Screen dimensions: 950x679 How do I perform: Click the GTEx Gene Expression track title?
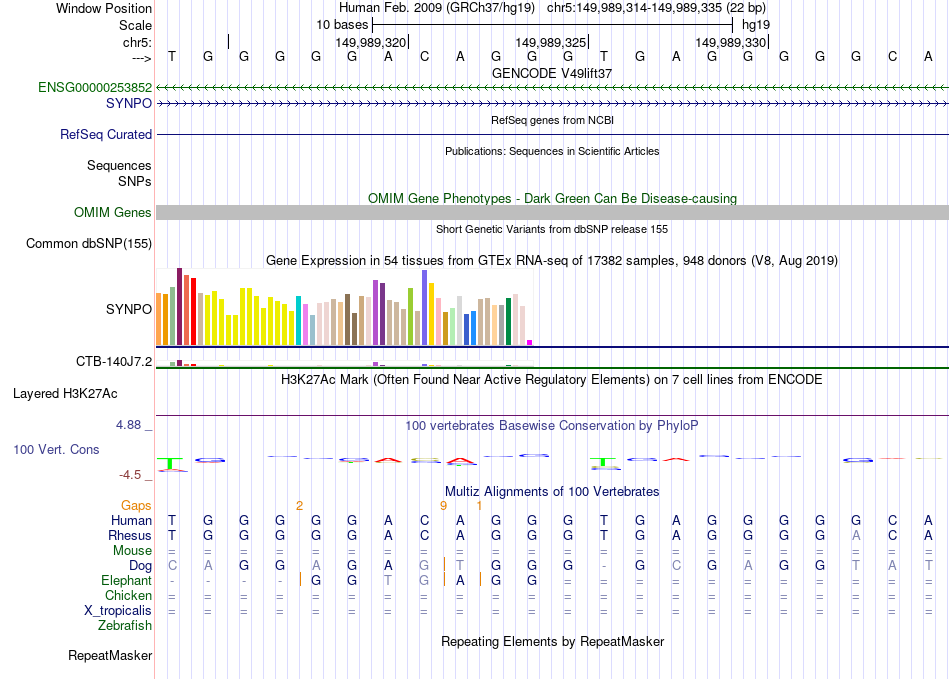click(x=552, y=260)
